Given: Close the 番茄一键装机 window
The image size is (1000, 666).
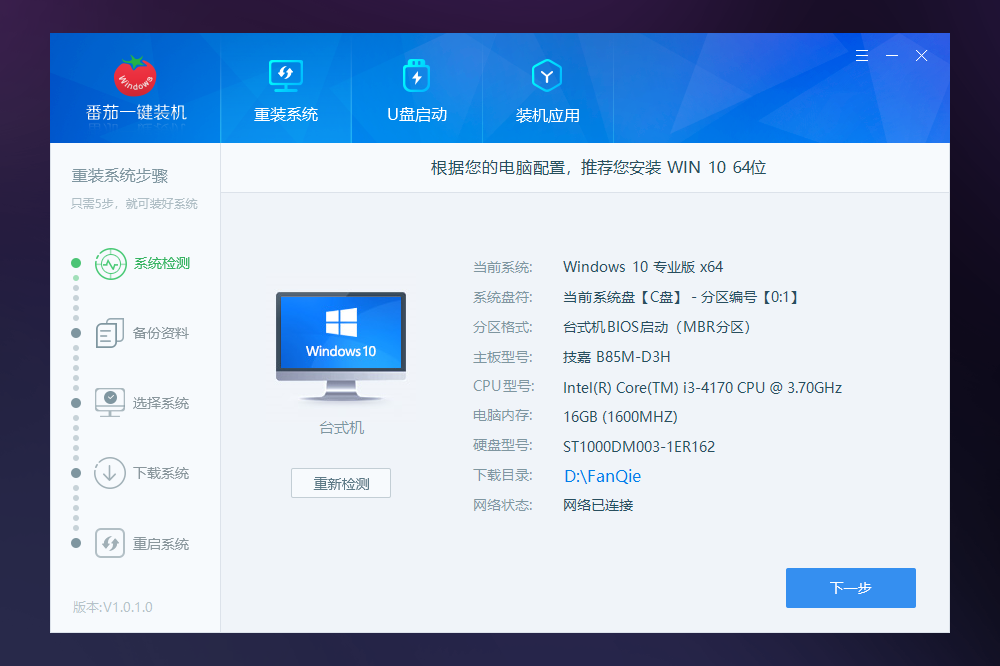Looking at the screenshot, I should click(922, 56).
